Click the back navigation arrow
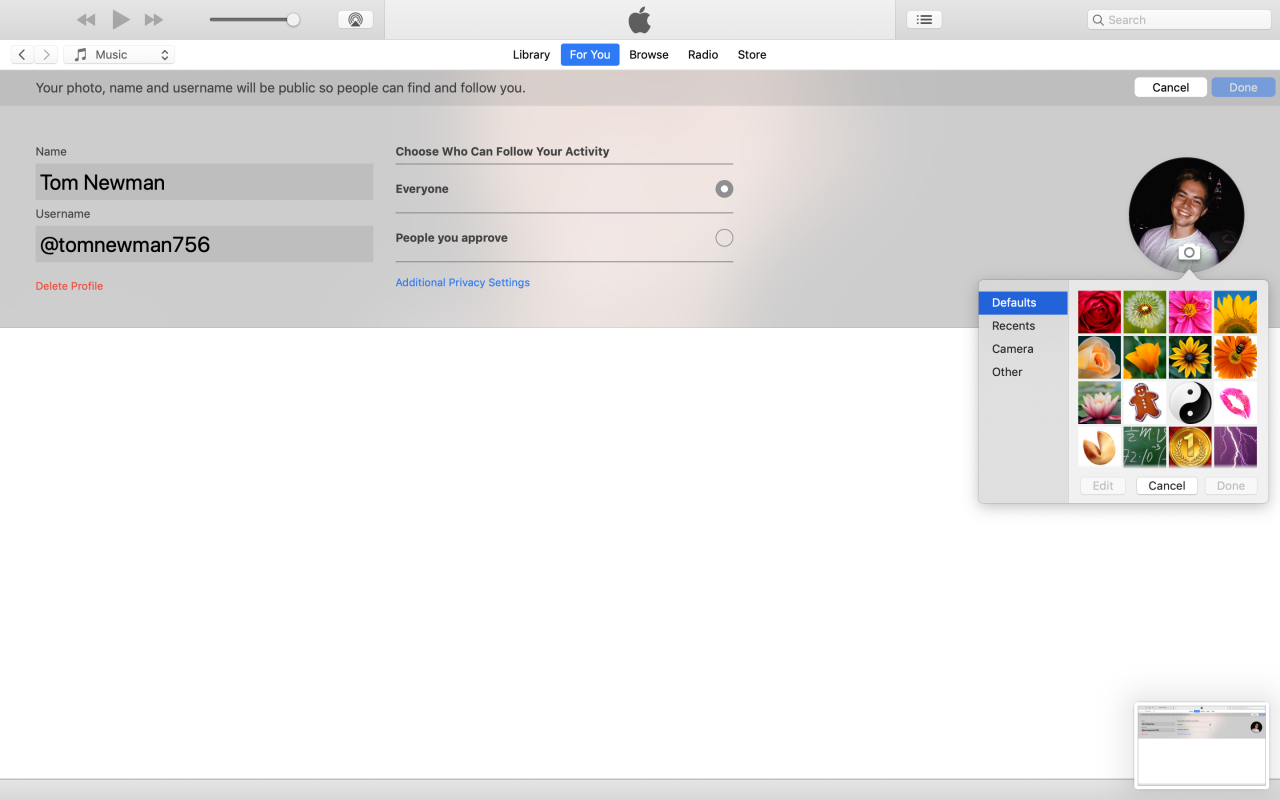The image size is (1280, 800). click(x=22, y=54)
